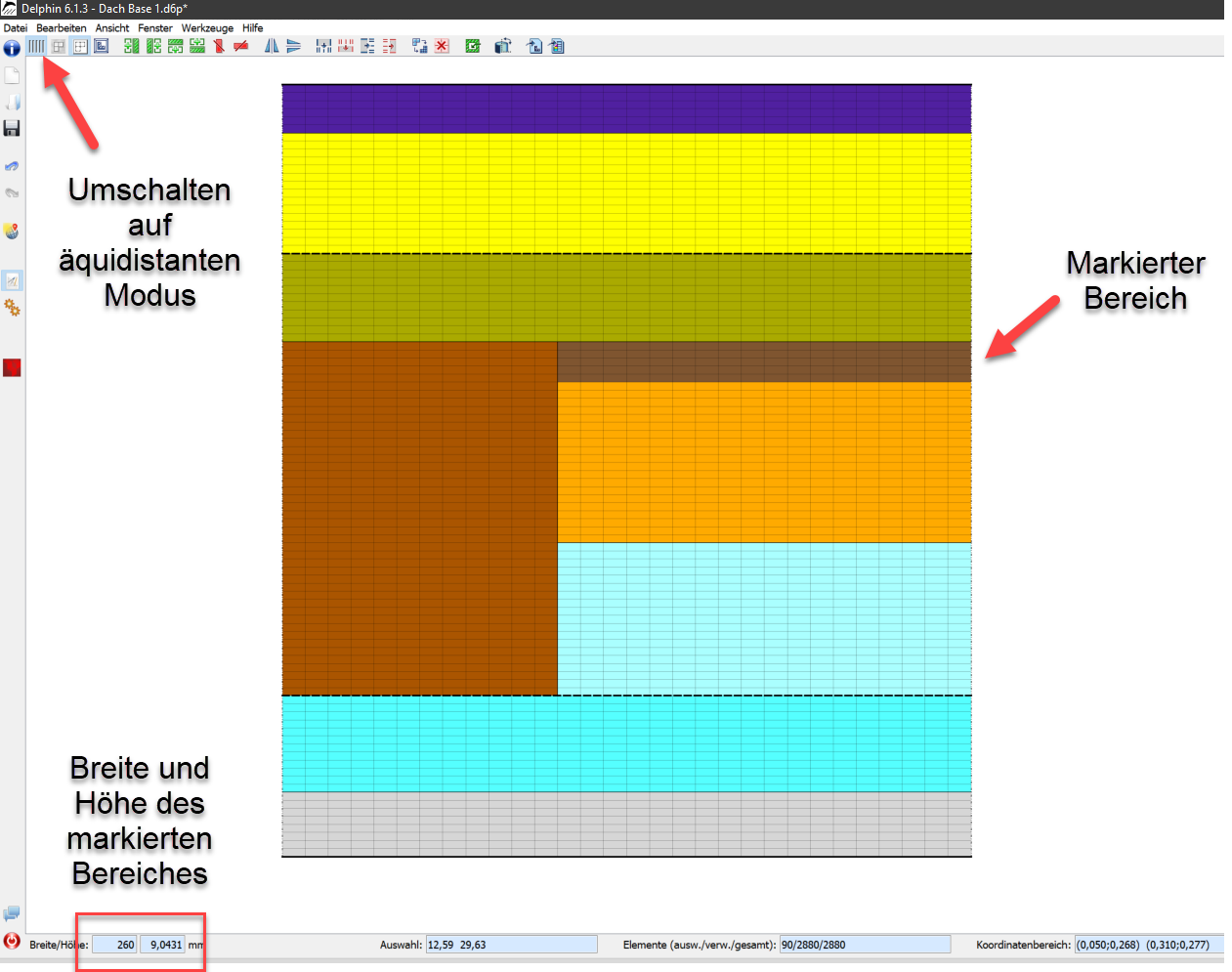The image size is (1232, 972).
Task: Click the blue assignment squares icon
Action: [x=420, y=46]
